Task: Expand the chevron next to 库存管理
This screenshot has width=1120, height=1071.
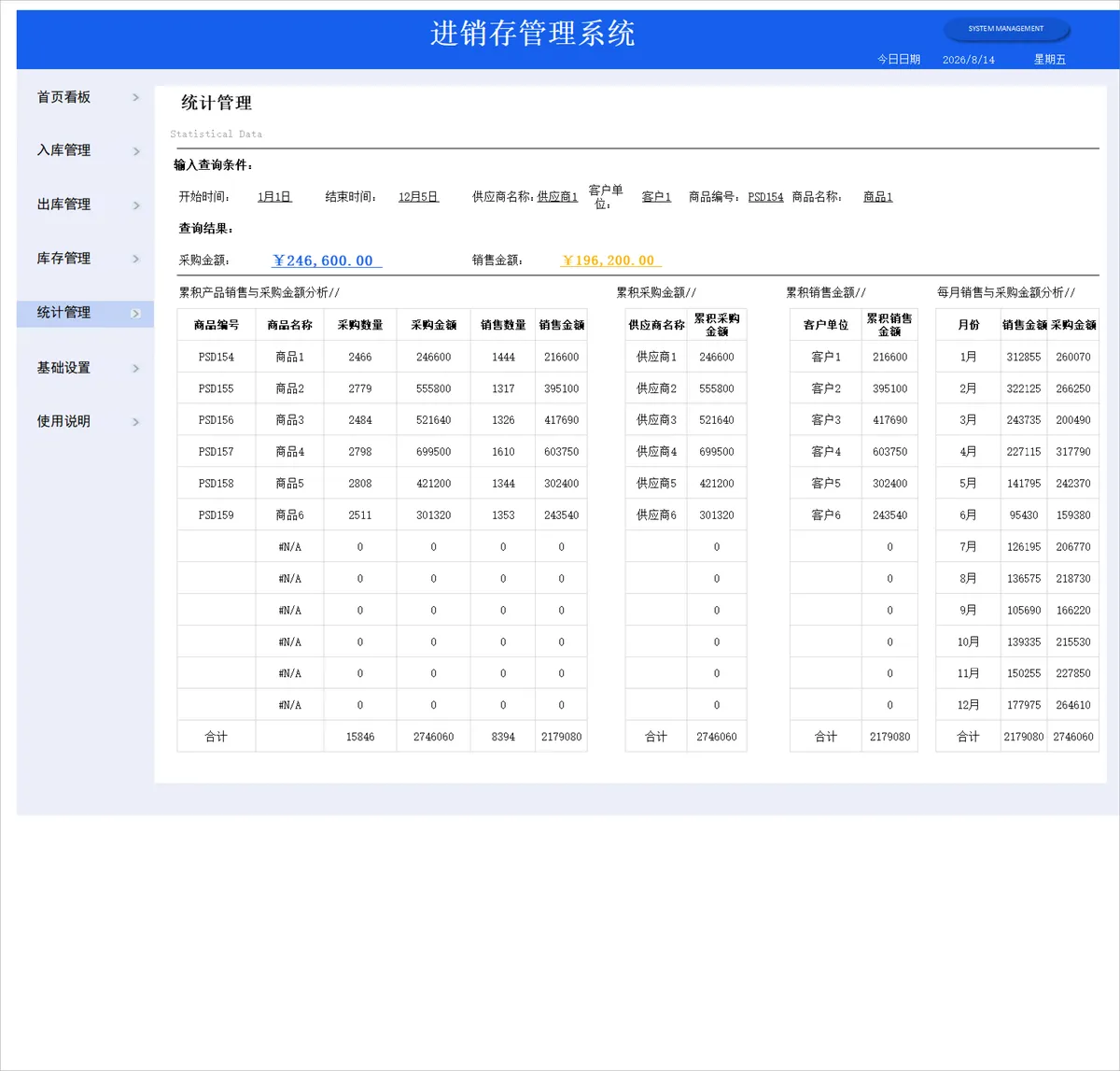Action: coord(135,259)
